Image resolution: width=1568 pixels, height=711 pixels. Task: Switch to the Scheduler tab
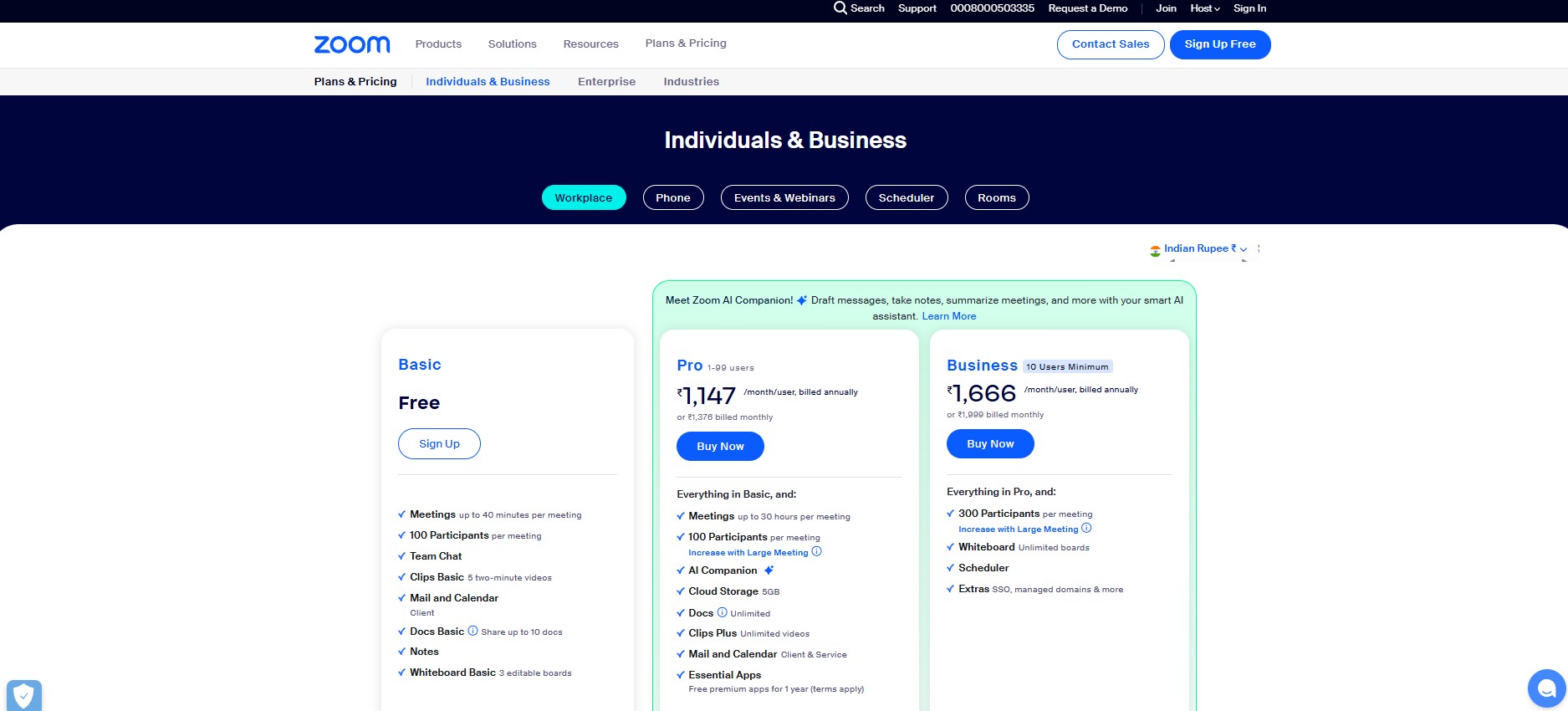pos(907,197)
